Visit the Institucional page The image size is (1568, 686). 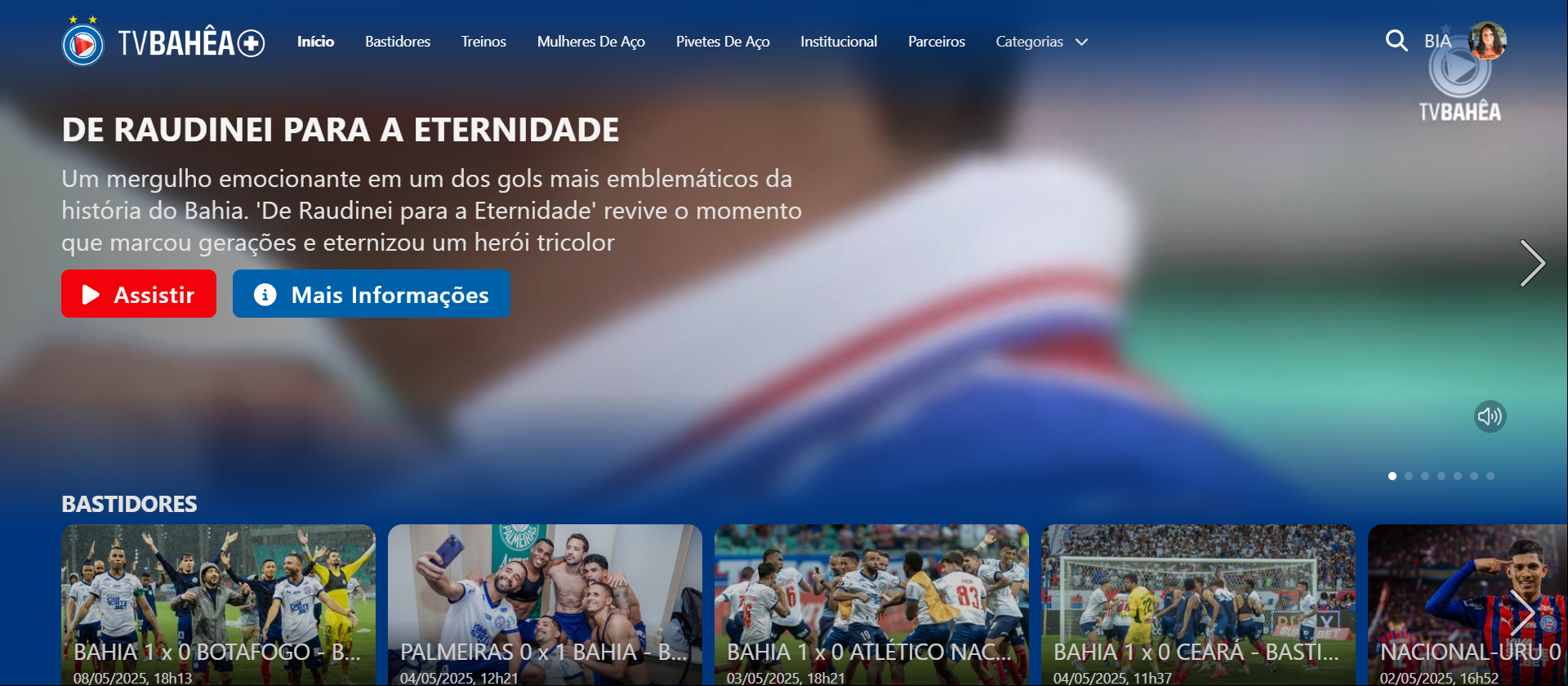(839, 42)
